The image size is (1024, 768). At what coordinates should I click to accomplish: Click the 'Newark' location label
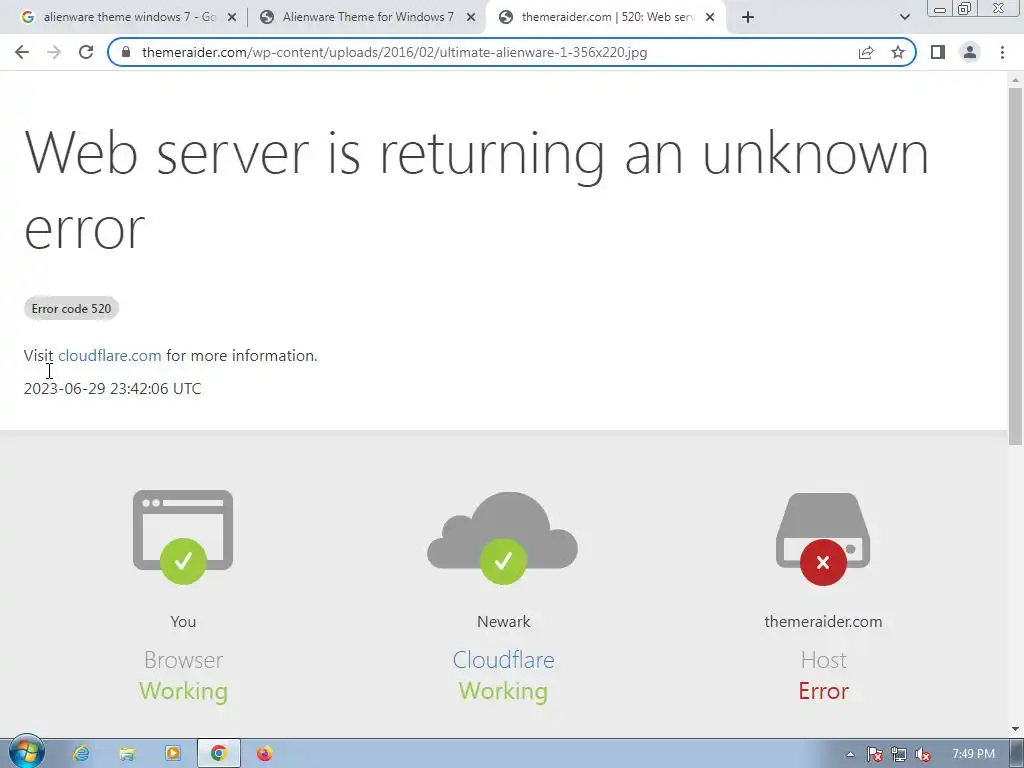[504, 622]
